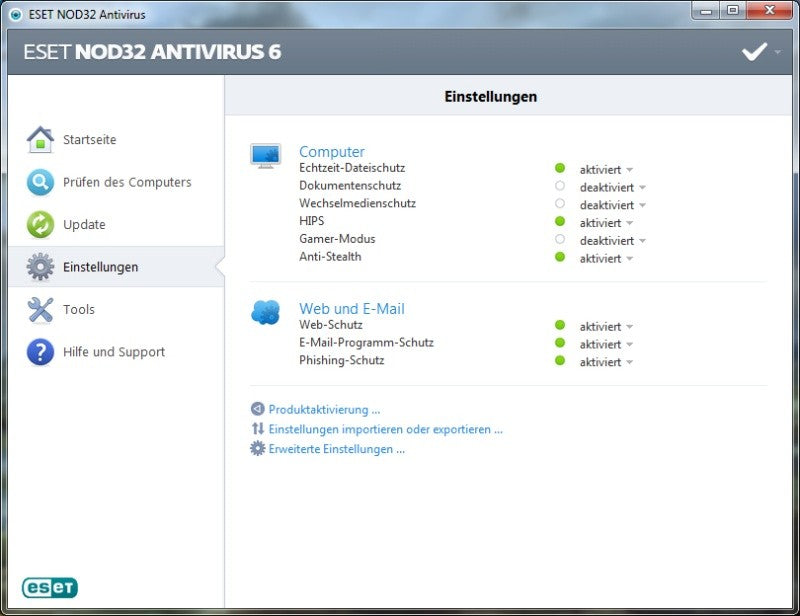800x616 pixels.
Task: Click the ESET NOD32 ANTIVIRUS 6 banner title
Action: point(152,52)
